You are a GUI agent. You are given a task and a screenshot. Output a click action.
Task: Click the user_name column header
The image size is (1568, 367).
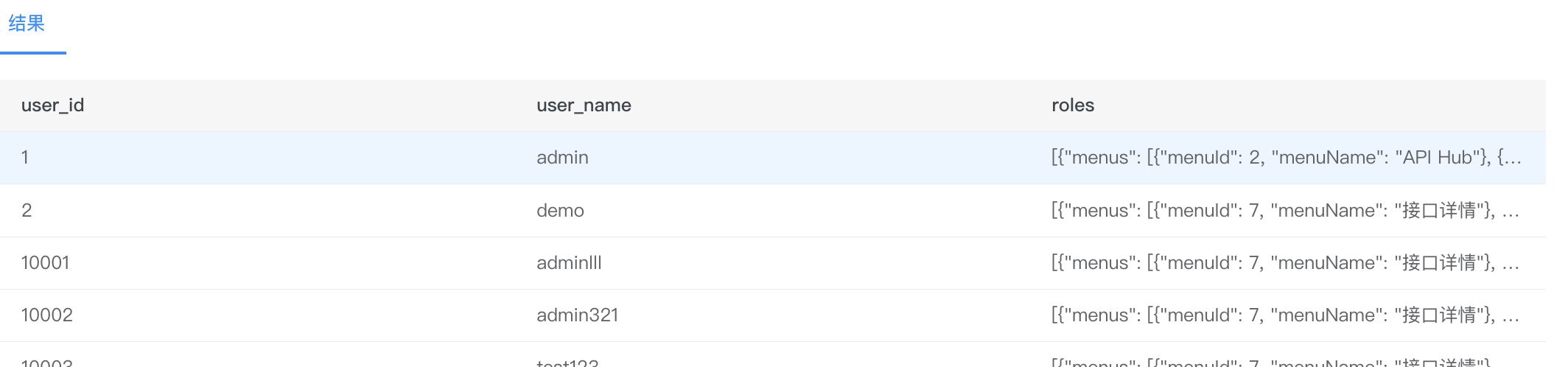tap(584, 105)
